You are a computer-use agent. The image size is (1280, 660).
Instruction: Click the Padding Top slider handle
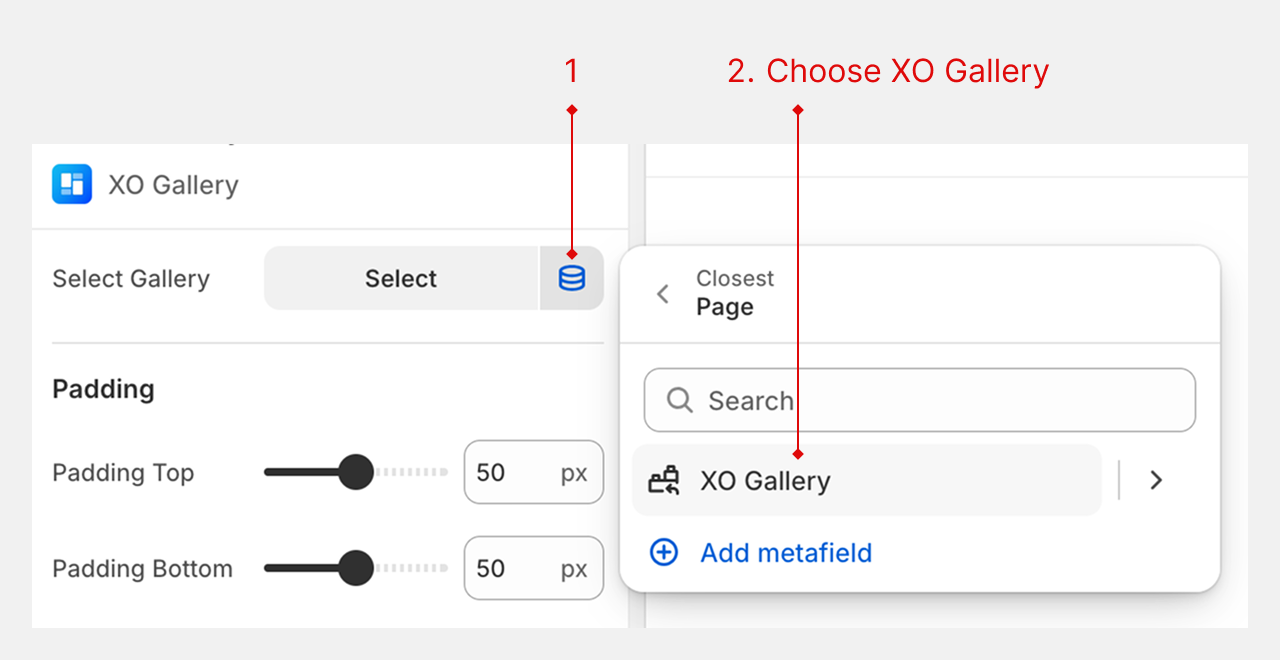[355, 472]
